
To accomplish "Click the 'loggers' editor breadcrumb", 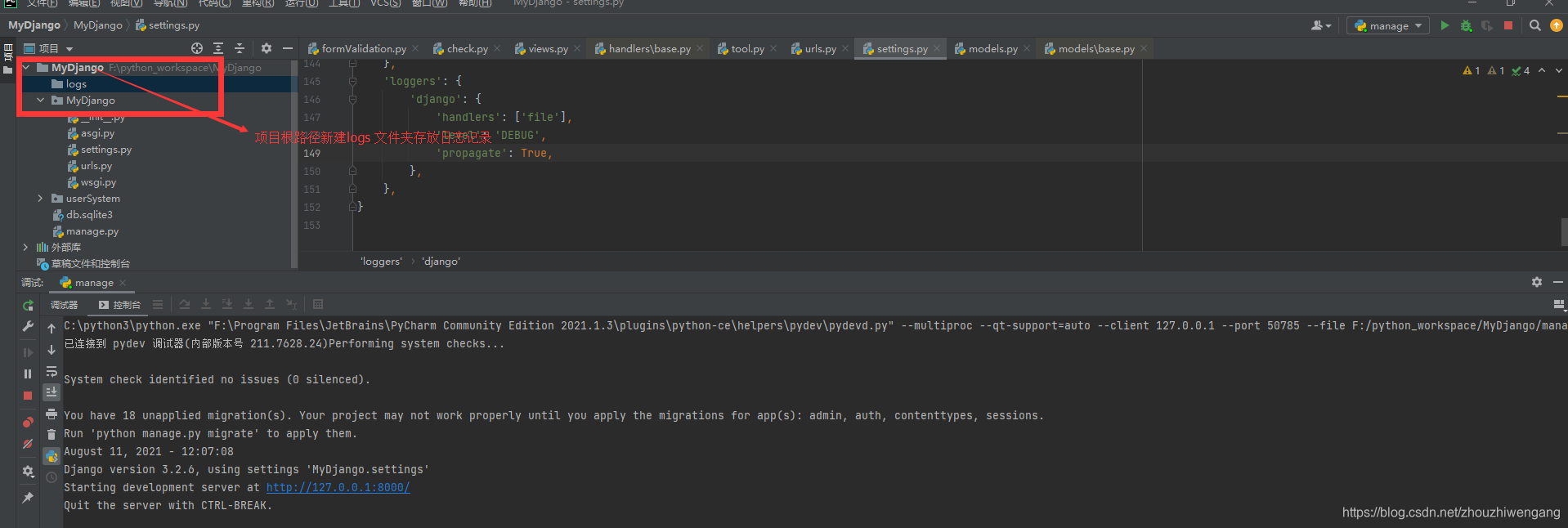I will (x=381, y=262).
